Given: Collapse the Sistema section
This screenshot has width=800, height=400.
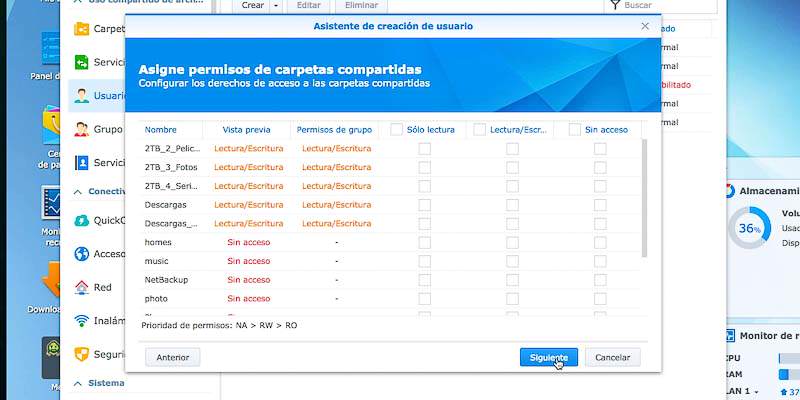Looking at the screenshot, I should 78,383.
